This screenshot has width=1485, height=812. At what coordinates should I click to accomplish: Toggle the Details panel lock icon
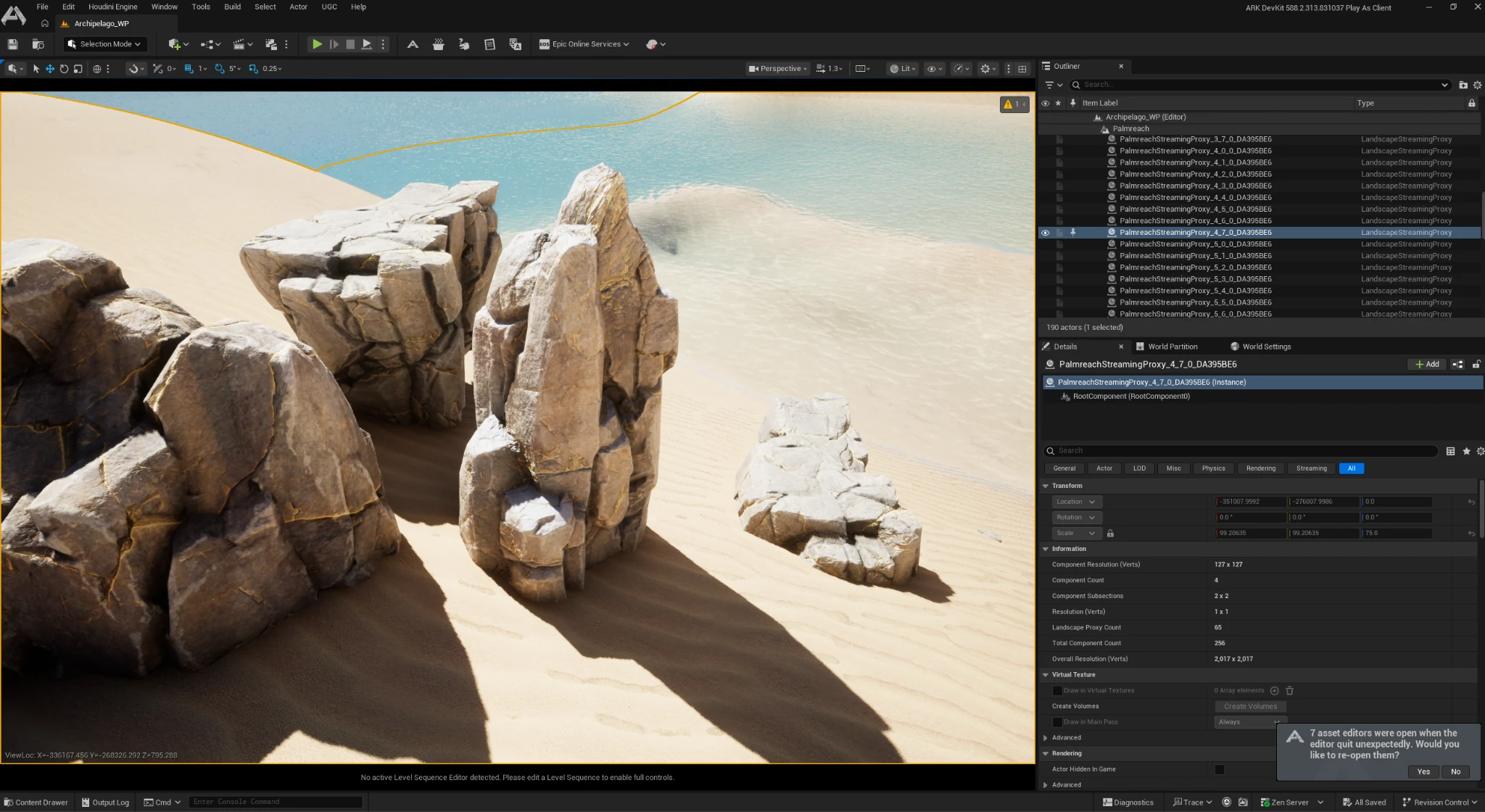(1476, 364)
